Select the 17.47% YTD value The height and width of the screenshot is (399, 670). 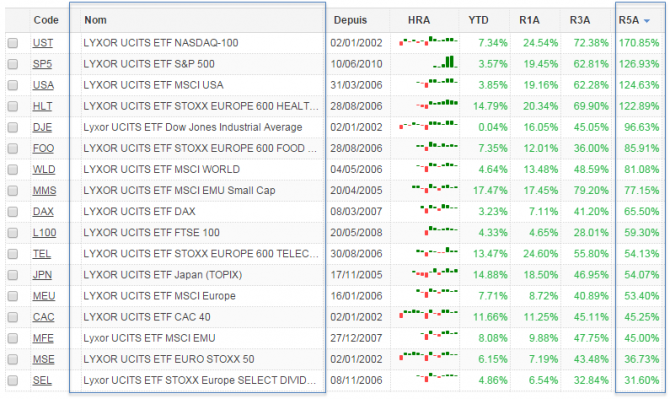pos(490,191)
